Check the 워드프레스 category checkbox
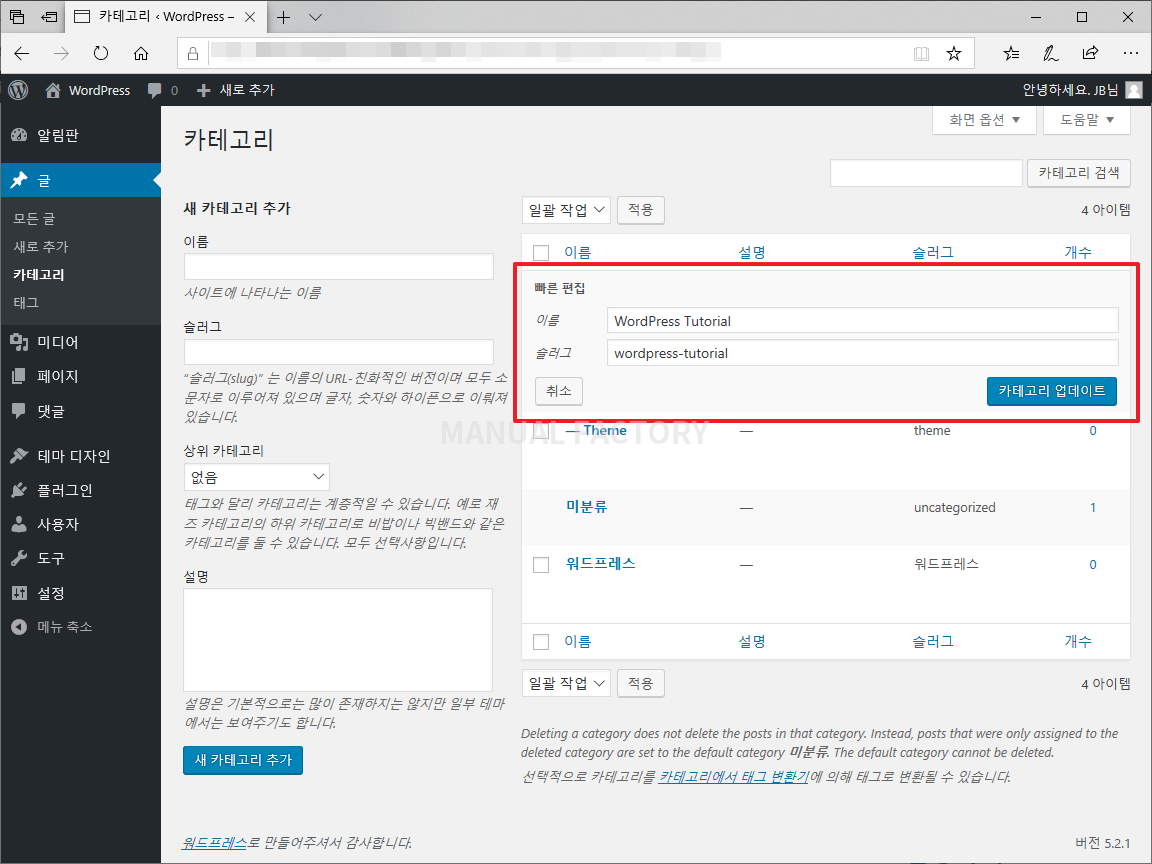This screenshot has height=864, width=1152. tap(541, 564)
